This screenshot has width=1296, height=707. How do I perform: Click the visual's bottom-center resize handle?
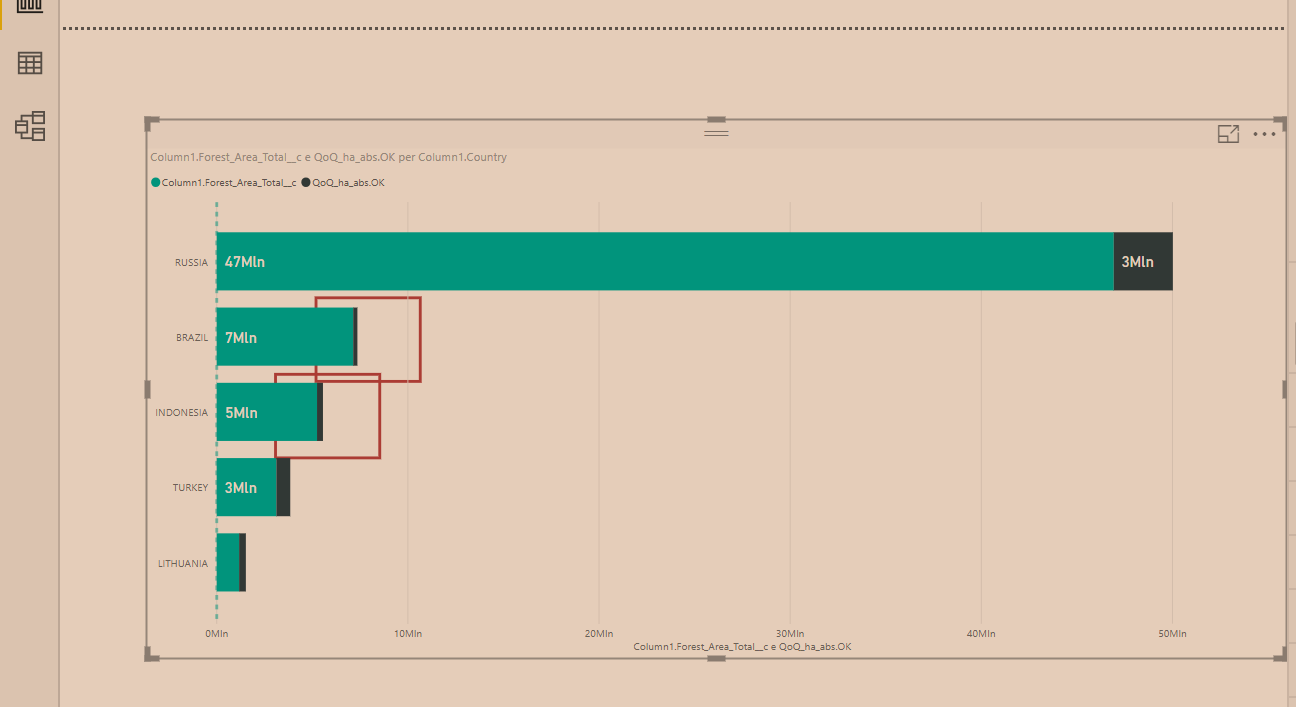tap(716, 657)
